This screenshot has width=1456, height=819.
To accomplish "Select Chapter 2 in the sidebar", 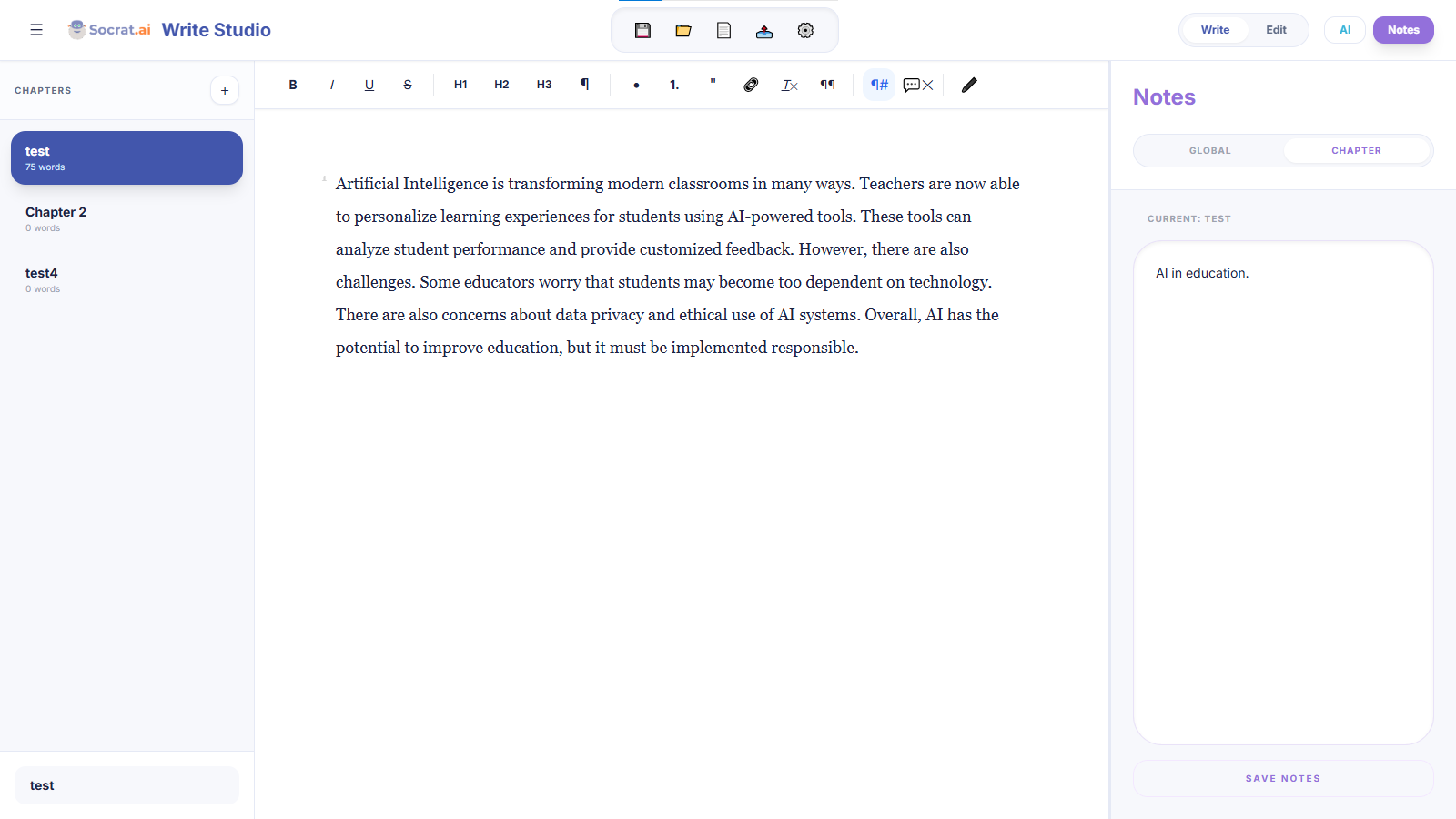I will point(126,217).
